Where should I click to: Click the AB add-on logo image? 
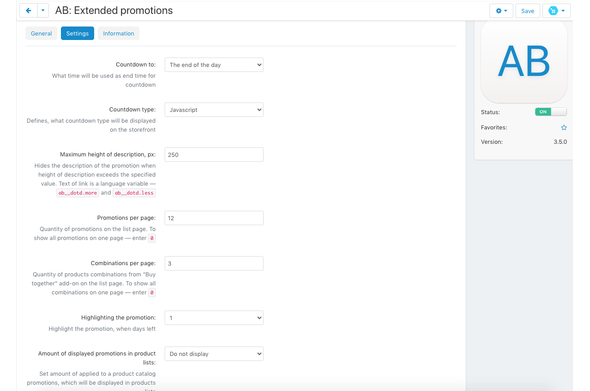524,61
